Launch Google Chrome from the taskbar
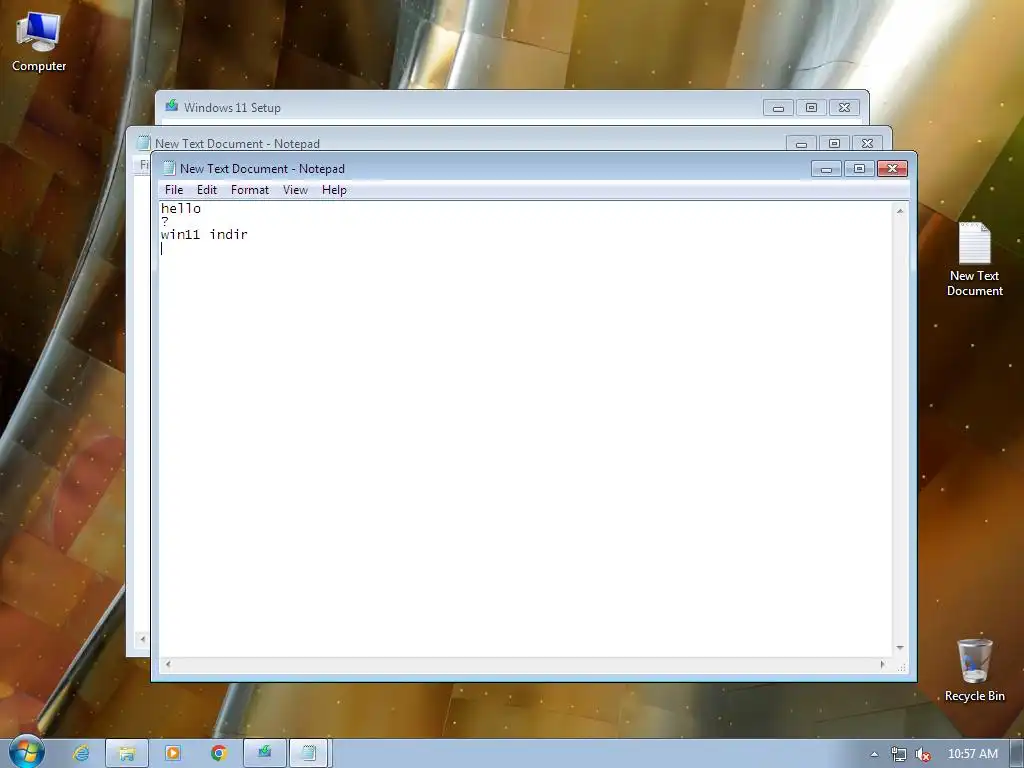Screen dimensions: 1024x768 pos(219,753)
